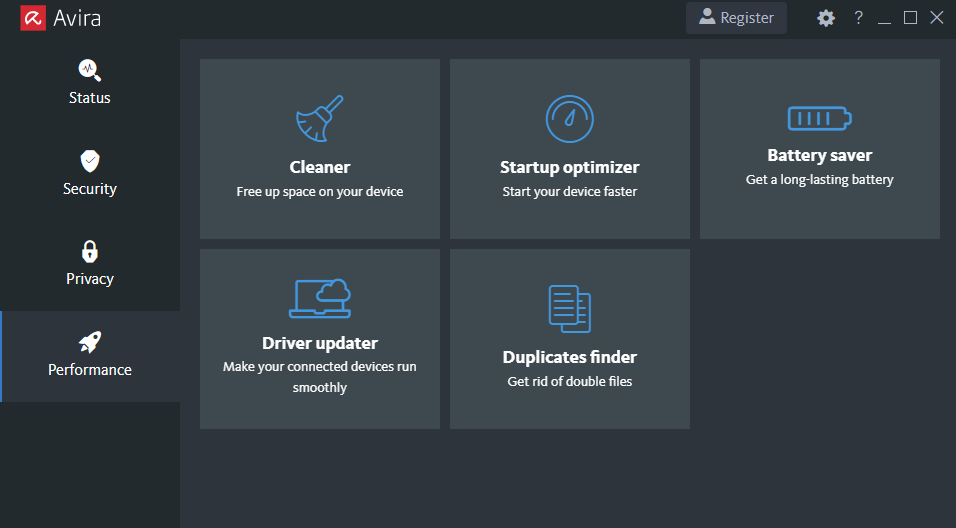Viewport: 956px width, 528px height.
Task: Switch to the Security tab label
Action: point(90,188)
